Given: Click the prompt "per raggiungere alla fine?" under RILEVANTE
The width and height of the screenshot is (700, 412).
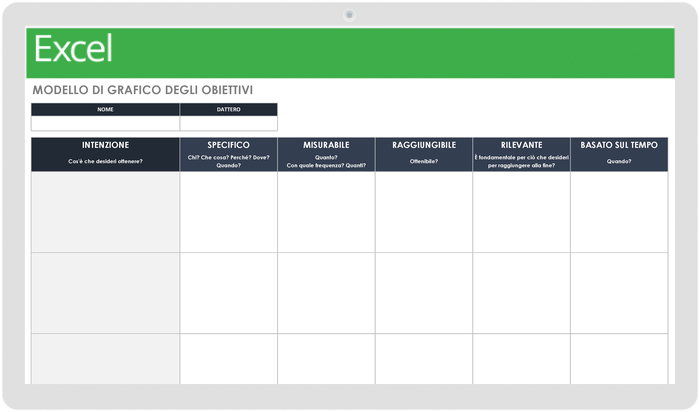Looking at the screenshot, I should click(x=521, y=166).
